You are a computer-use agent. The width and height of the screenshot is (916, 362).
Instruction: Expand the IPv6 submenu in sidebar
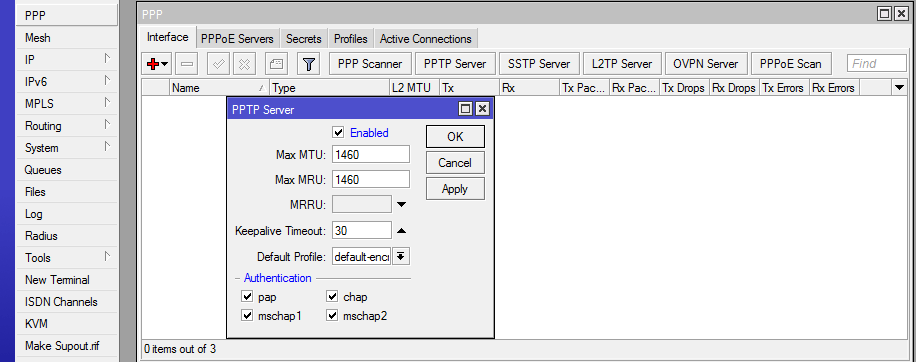point(107,81)
